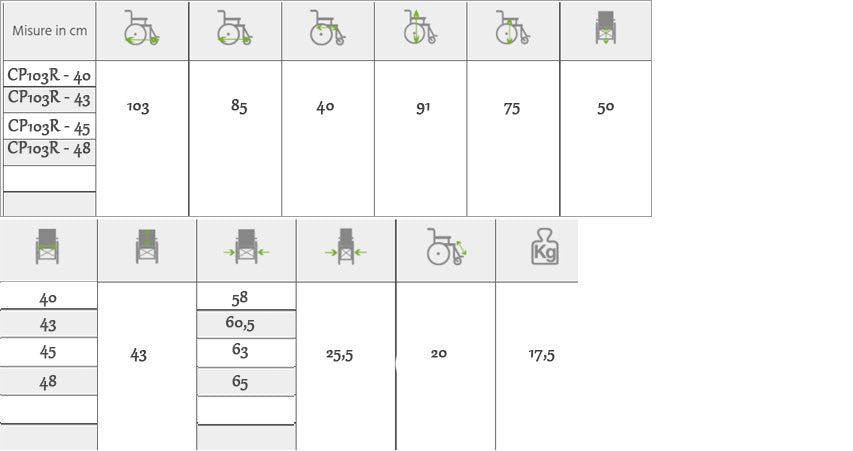Click the Kg weight icon
The width and height of the screenshot is (853, 451).
(545, 247)
